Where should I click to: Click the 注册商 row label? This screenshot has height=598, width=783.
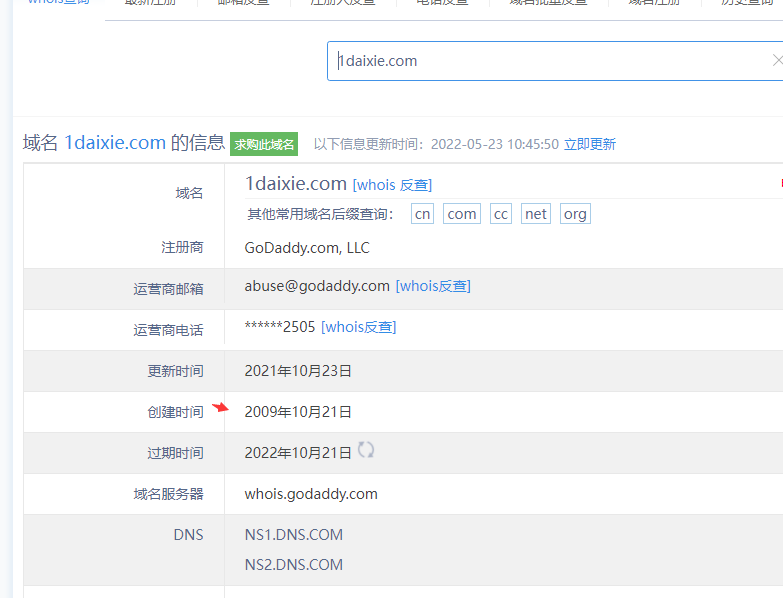(x=182, y=248)
